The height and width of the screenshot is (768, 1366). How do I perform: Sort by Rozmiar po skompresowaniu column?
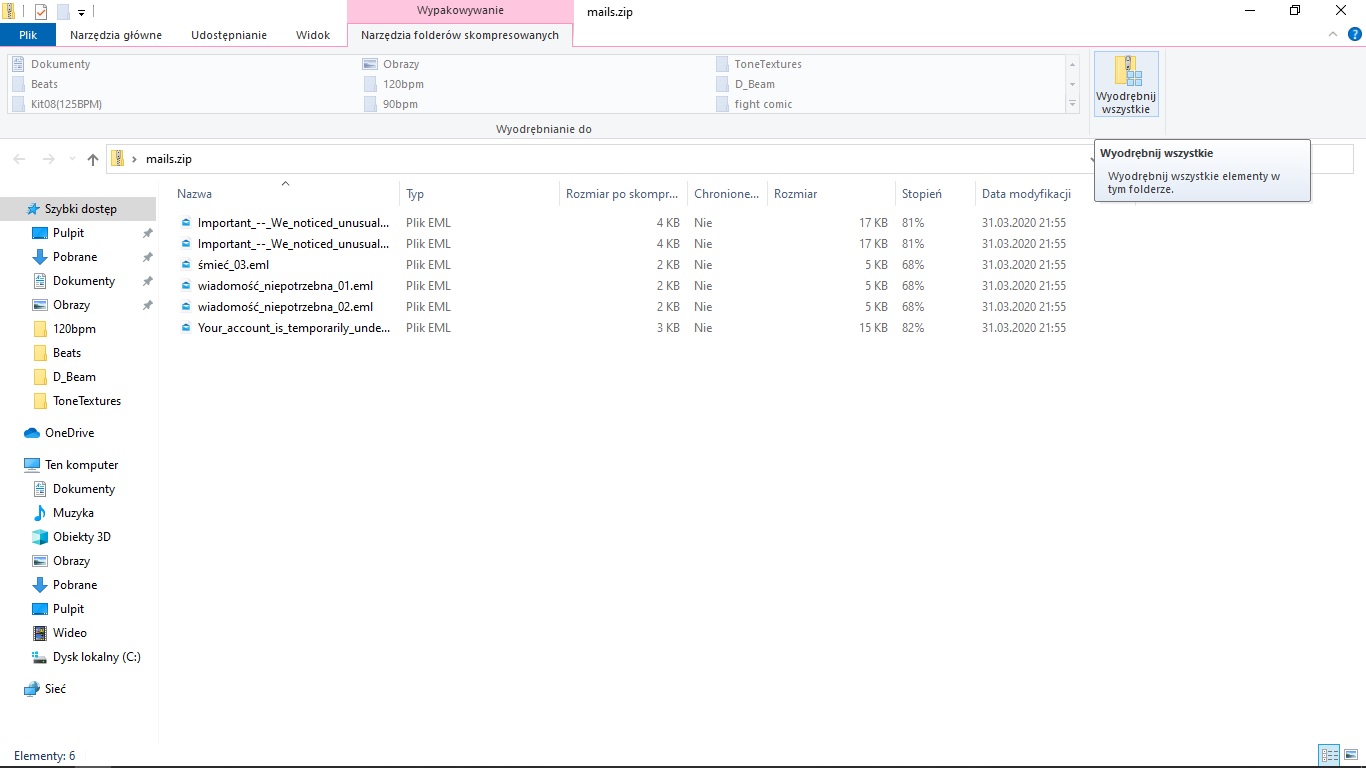click(623, 194)
